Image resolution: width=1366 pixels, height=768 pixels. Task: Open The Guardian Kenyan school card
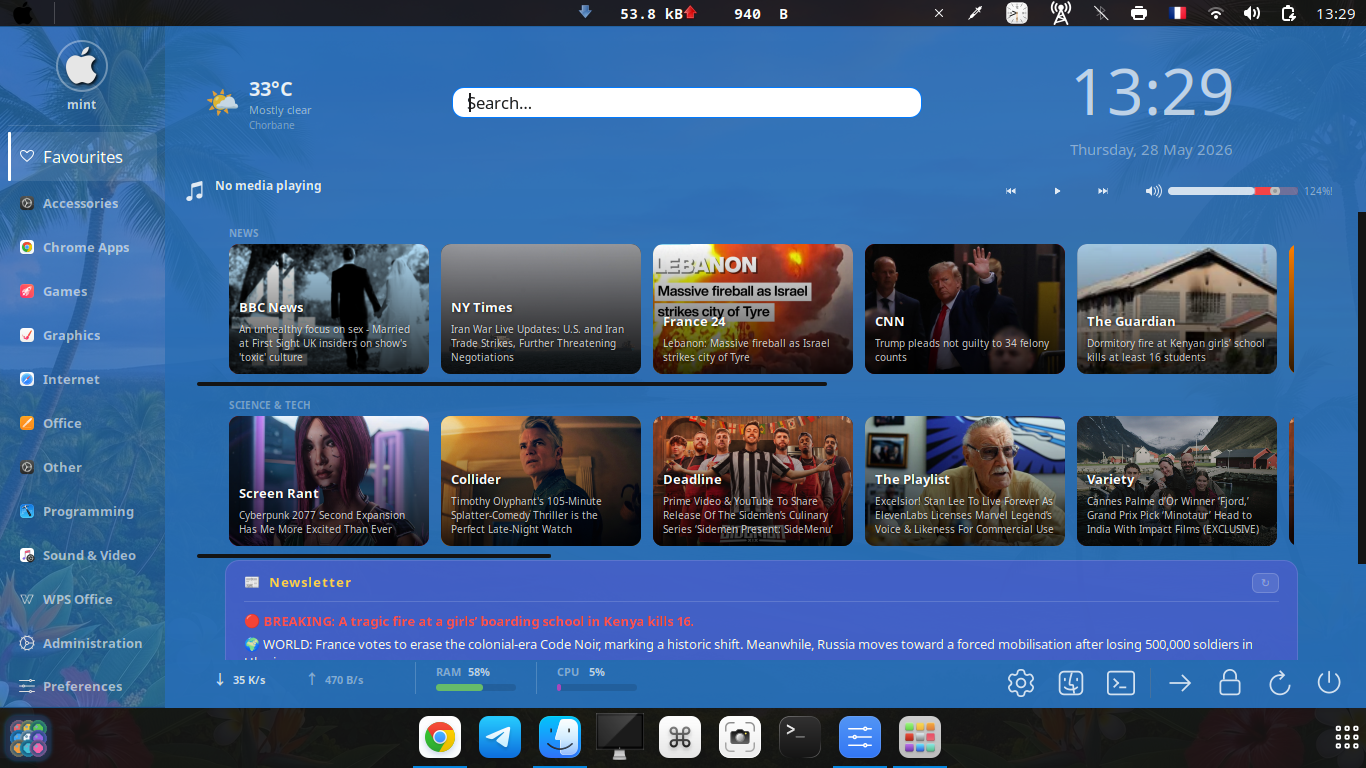pyautogui.click(x=1177, y=309)
